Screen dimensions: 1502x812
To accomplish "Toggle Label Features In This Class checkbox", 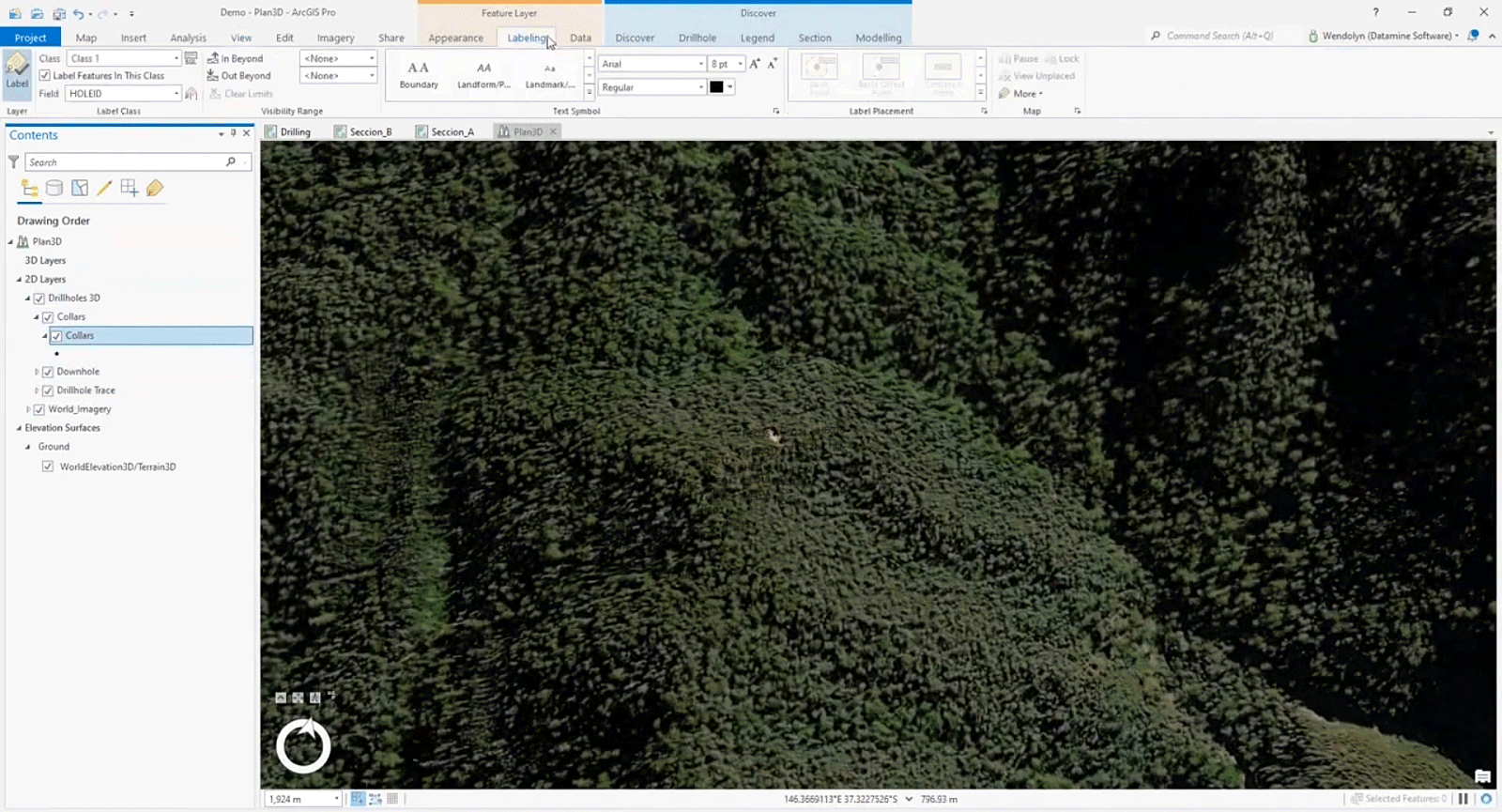I will (44, 76).
